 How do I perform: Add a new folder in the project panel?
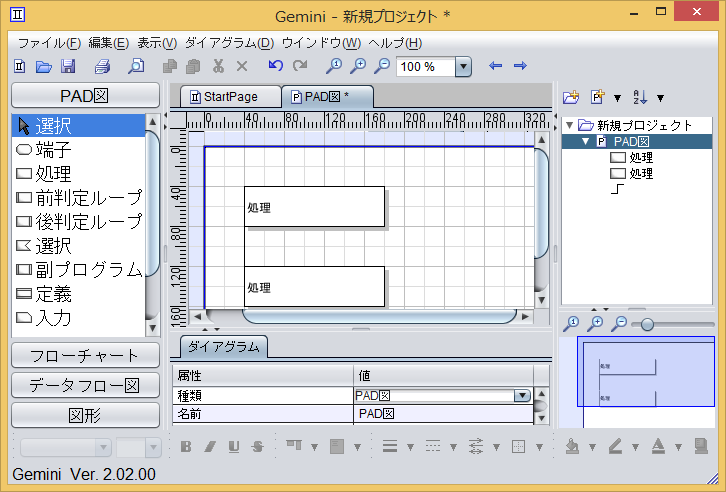[571, 97]
